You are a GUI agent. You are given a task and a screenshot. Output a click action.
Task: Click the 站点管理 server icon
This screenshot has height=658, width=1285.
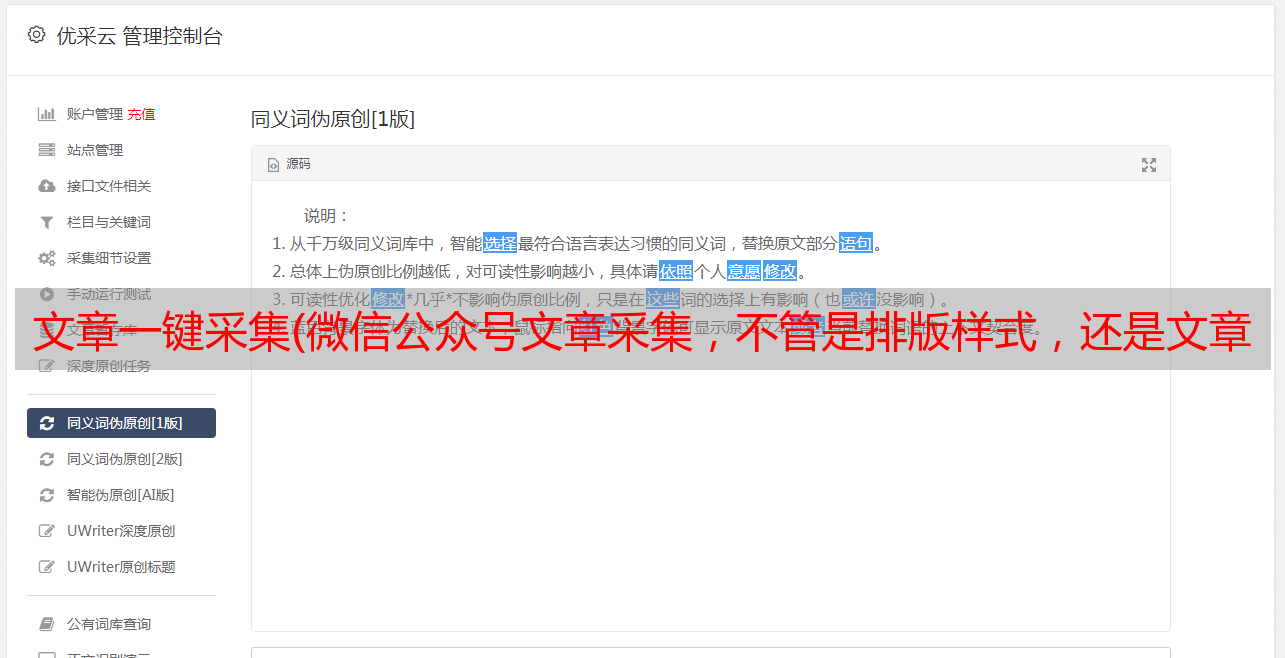click(x=46, y=150)
